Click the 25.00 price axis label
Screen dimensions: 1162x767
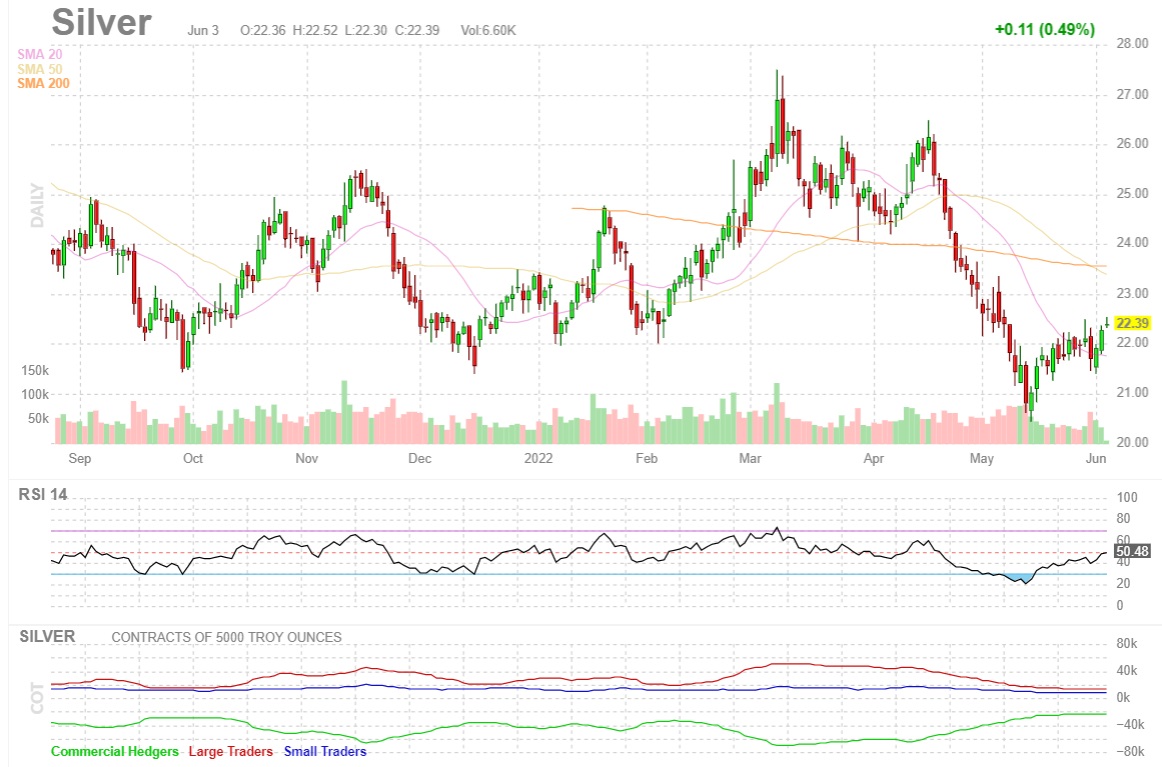pos(1132,194)
